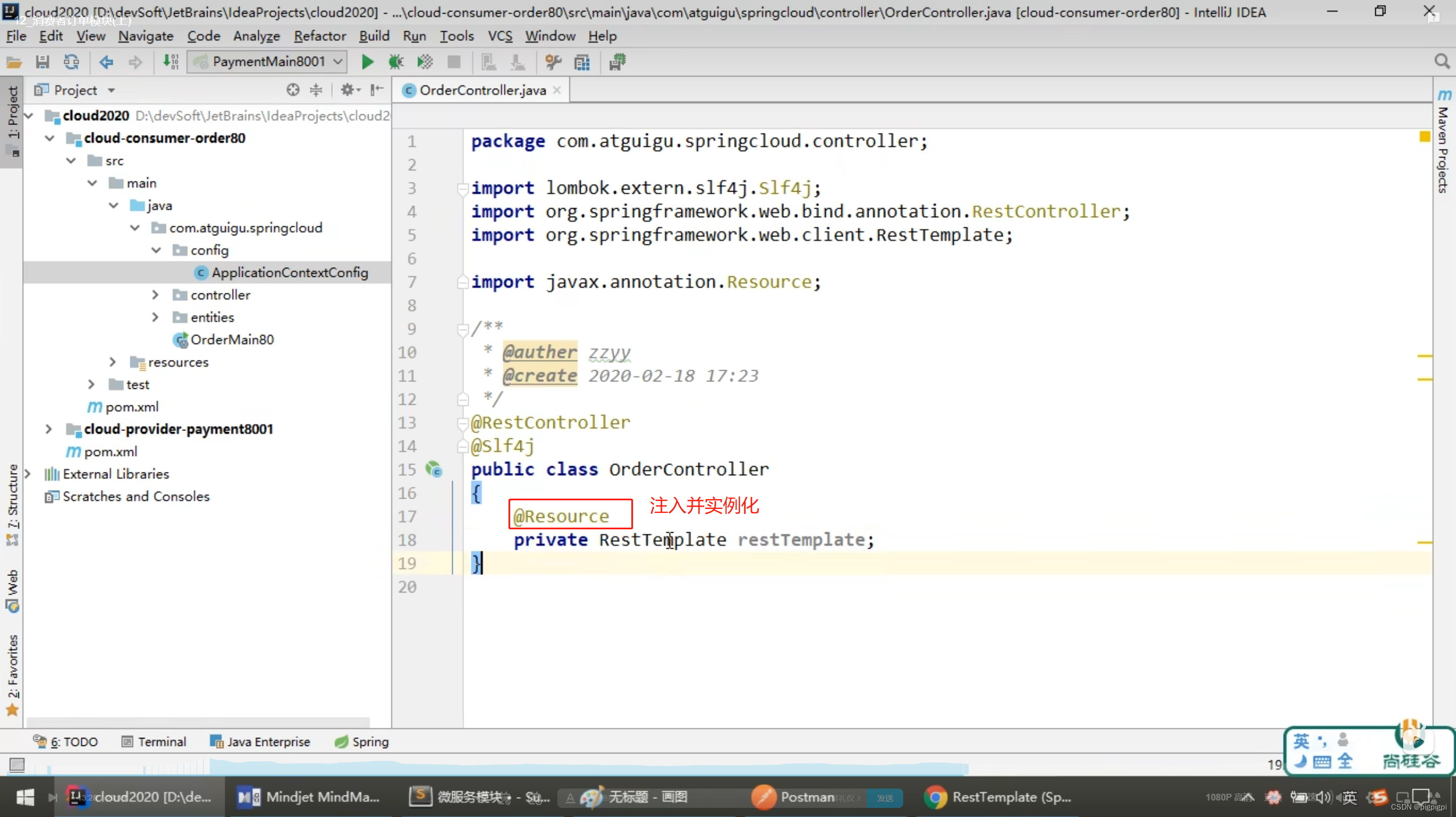The image size is (1456, 817).
Task: Click ApplicationContextConfig file in project tree
Action: [x=289, y=272]
